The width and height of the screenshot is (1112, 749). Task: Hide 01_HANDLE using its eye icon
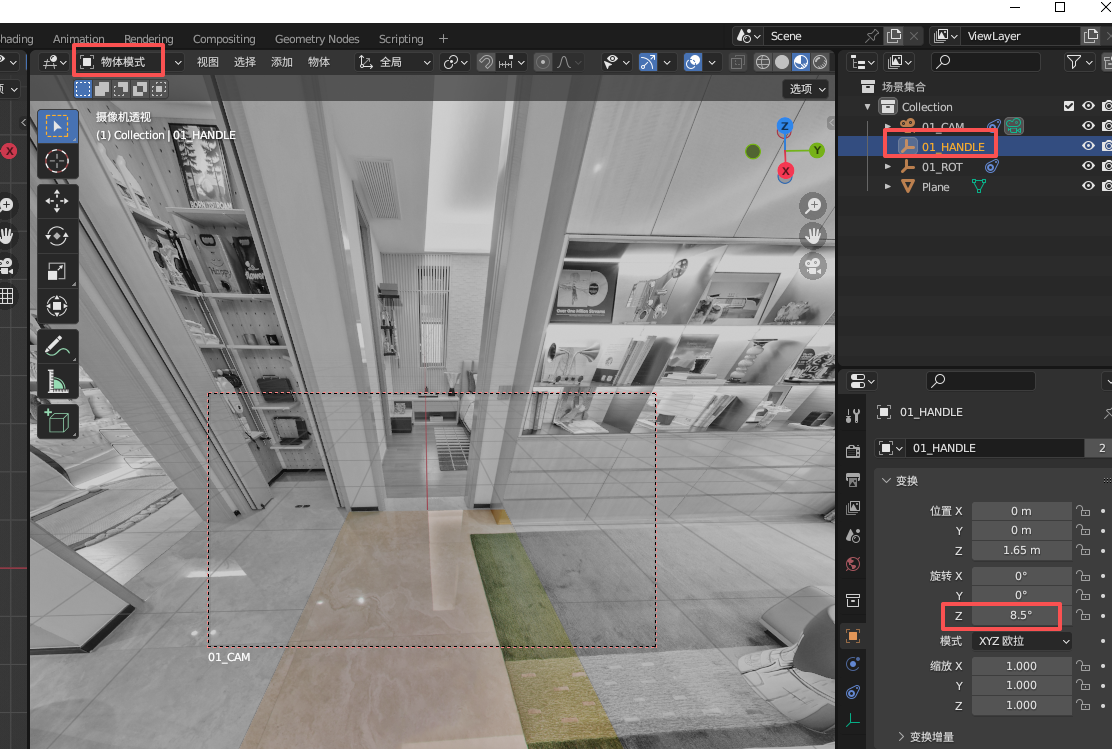(1089, 146)
